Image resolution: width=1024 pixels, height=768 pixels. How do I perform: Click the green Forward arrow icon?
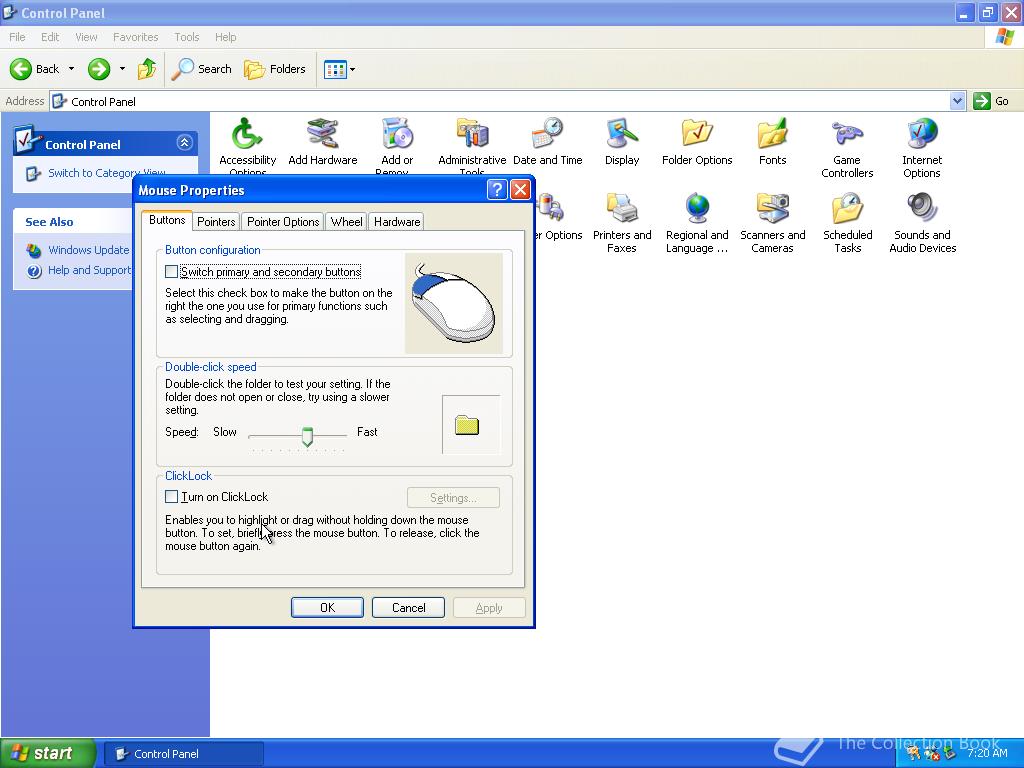[99, 69]
